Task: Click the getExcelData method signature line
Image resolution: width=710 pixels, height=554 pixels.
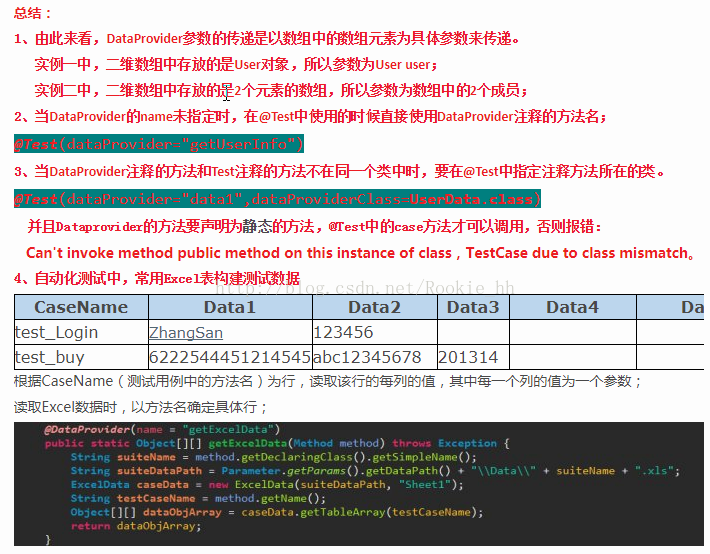Action: (x=277, y=443)
